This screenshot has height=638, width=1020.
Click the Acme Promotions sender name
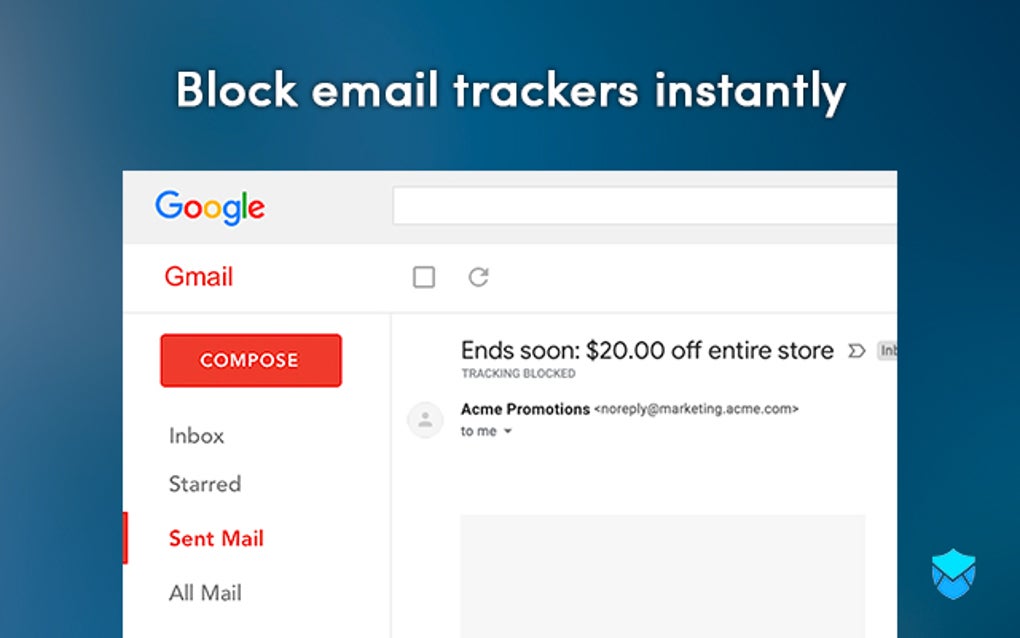click(x=525, y=409)
